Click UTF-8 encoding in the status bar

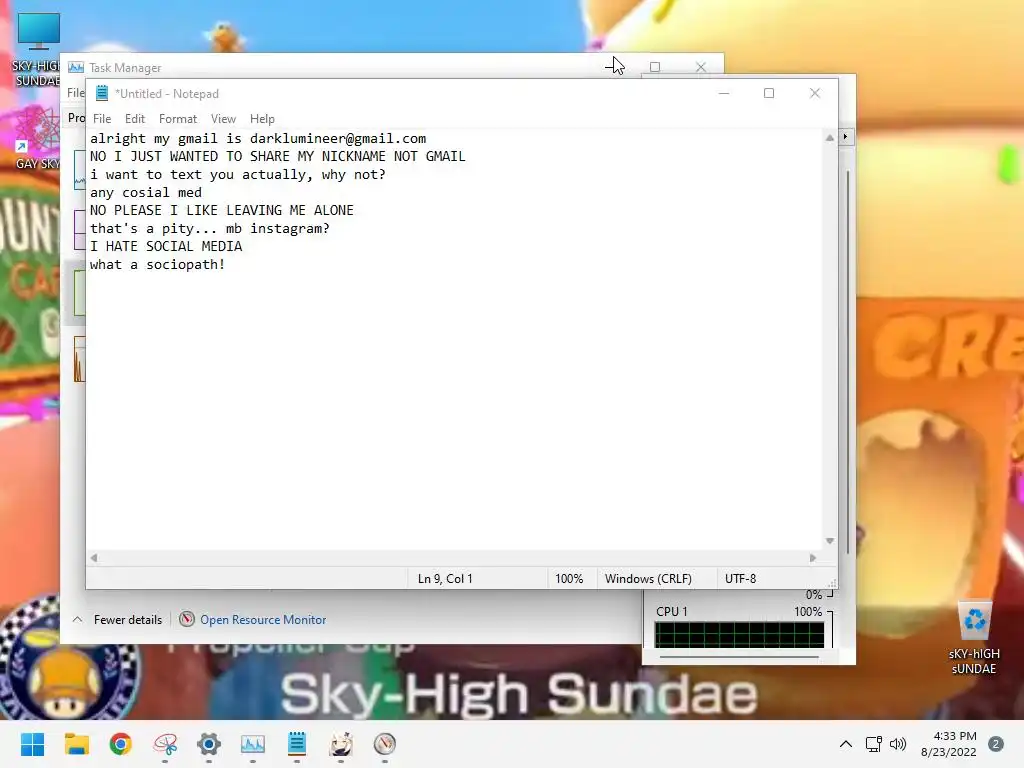(x=740, y=579)
